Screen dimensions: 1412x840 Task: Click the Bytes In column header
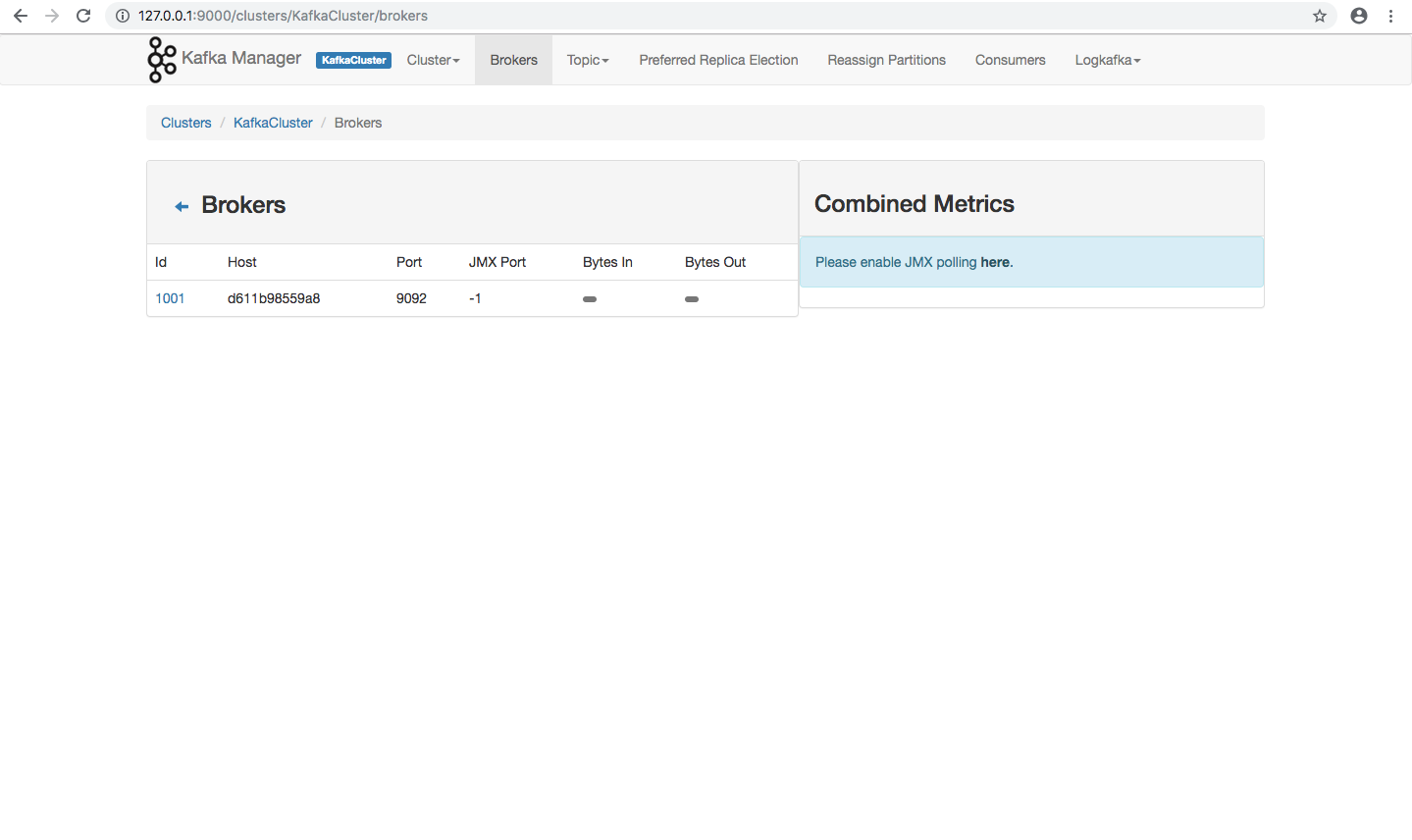(607, 262)
